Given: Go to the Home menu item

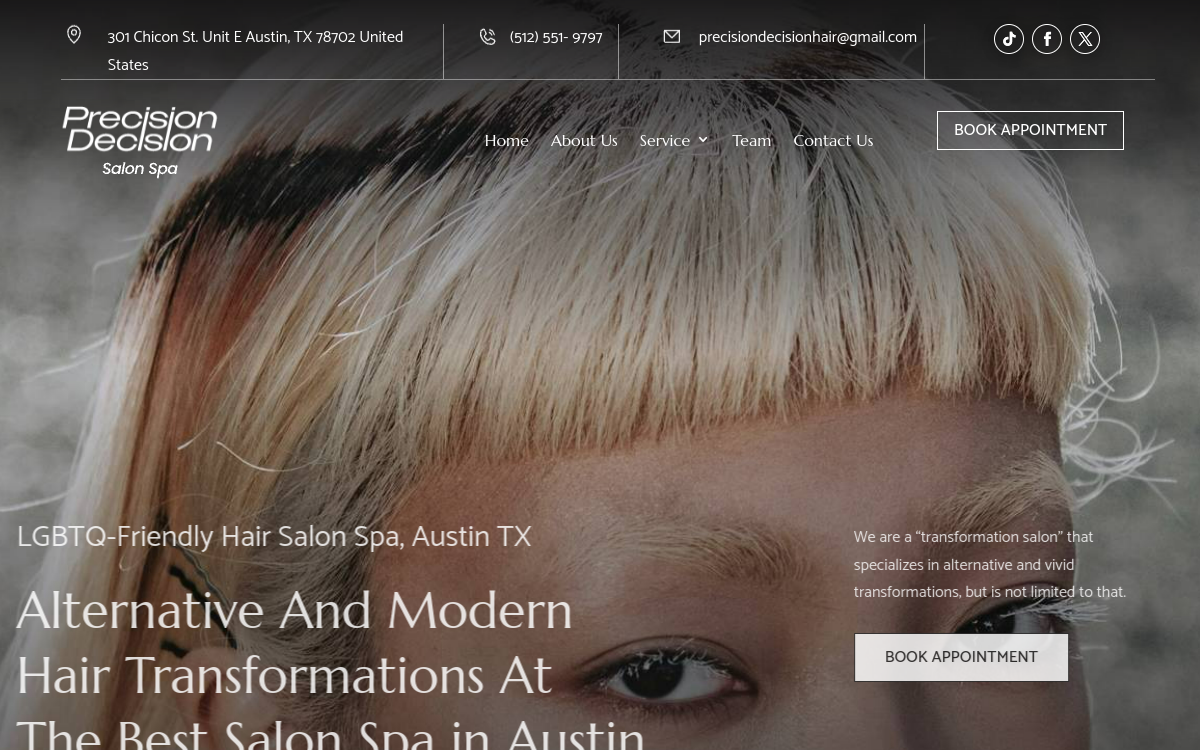Looking at the screenshot, I should [x=507, y=141].
